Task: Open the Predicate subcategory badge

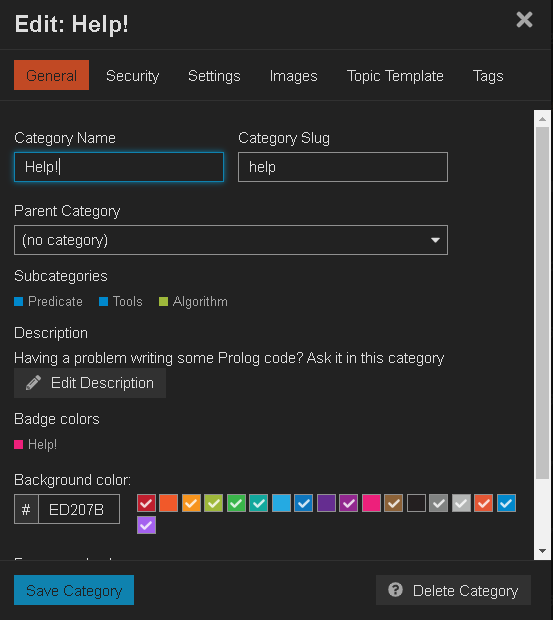Action: coord(49,302)
